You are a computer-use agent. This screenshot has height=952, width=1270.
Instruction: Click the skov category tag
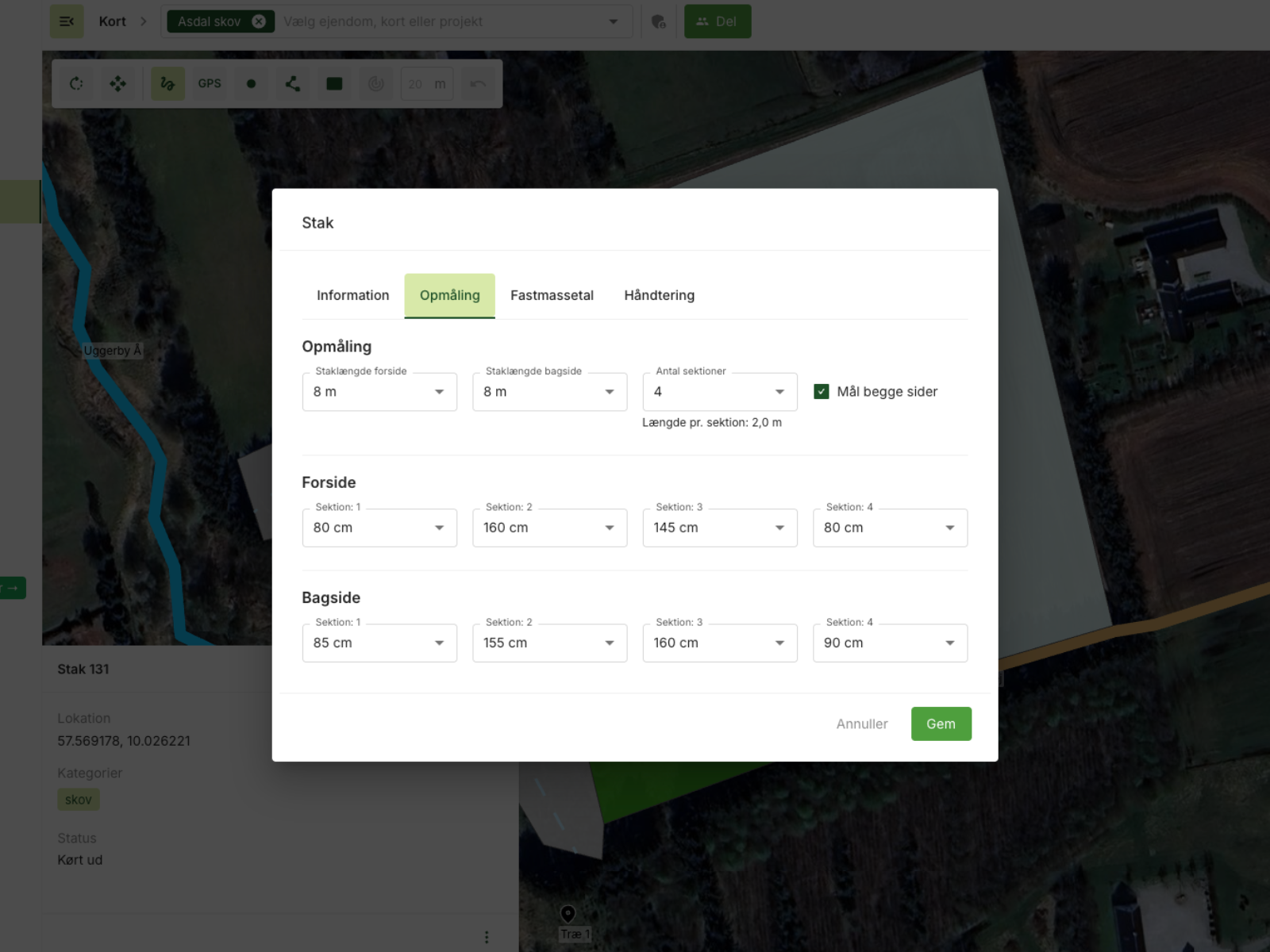click(79, 800)
